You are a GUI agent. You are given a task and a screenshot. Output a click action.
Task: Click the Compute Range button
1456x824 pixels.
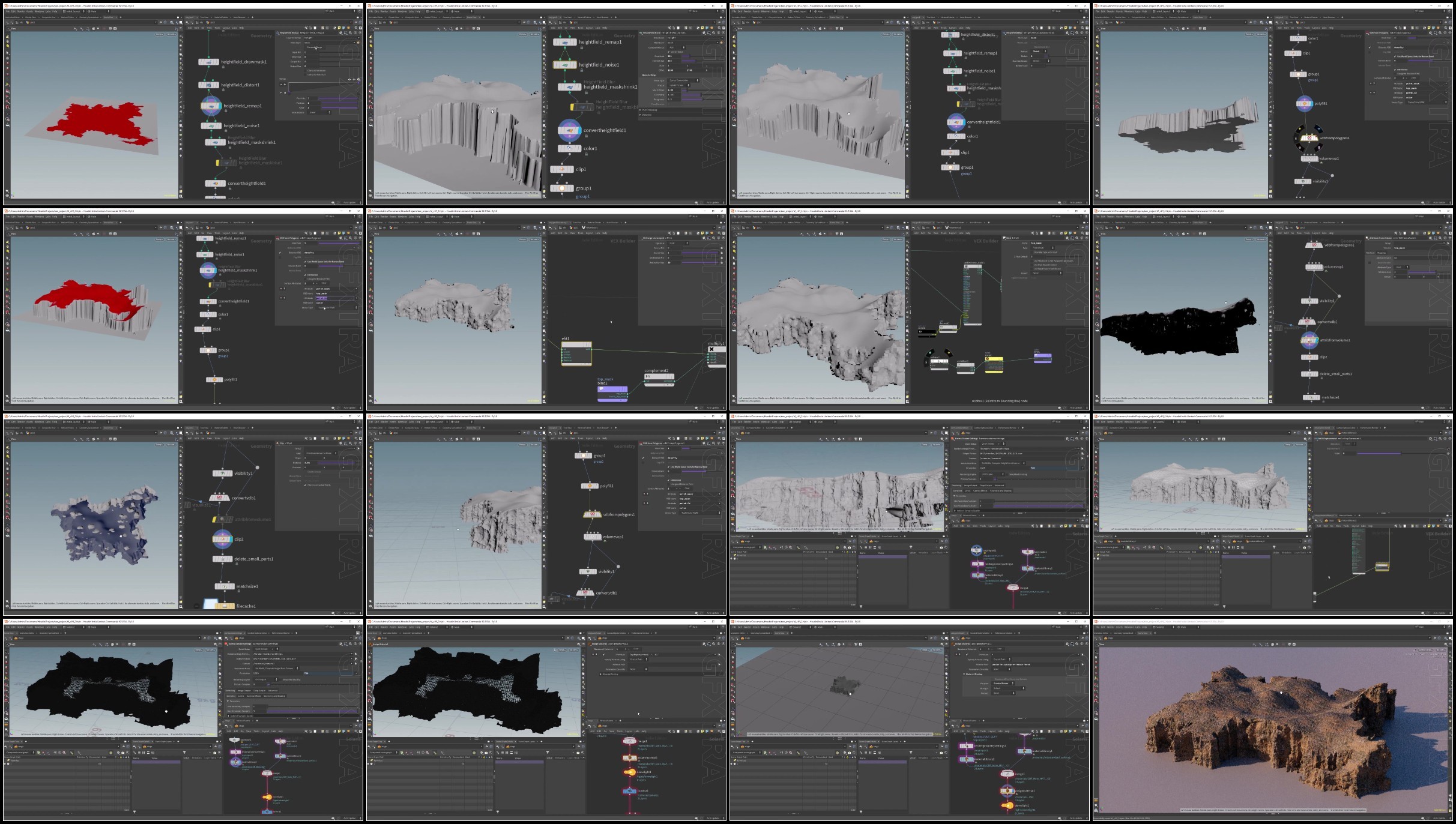[x=315, y=47]
